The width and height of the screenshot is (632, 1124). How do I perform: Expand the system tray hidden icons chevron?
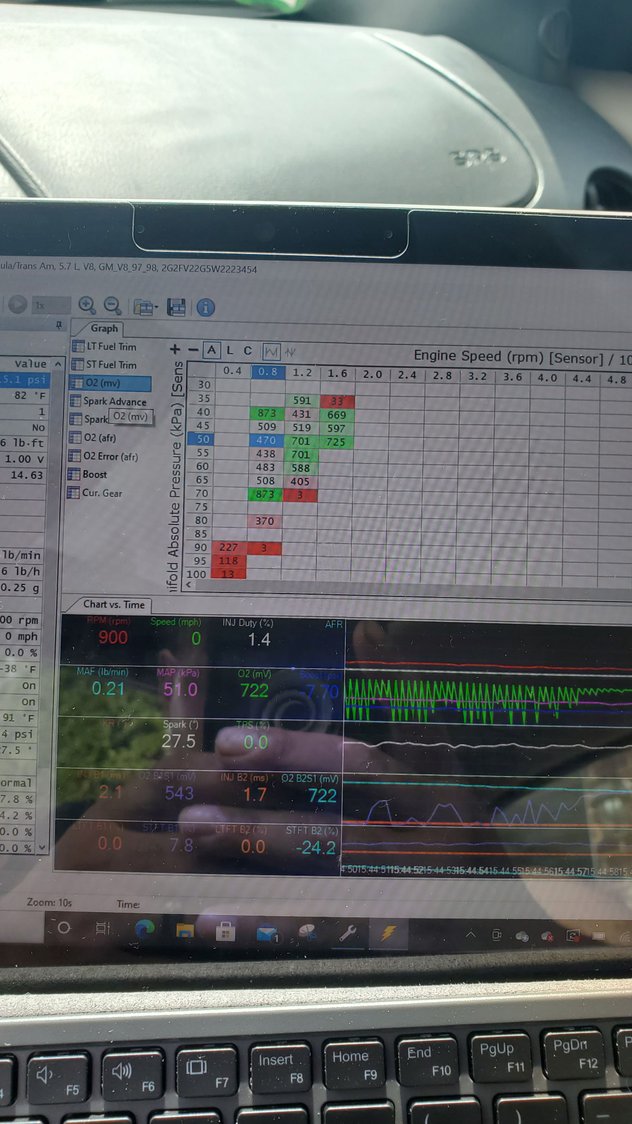point(470,934)
